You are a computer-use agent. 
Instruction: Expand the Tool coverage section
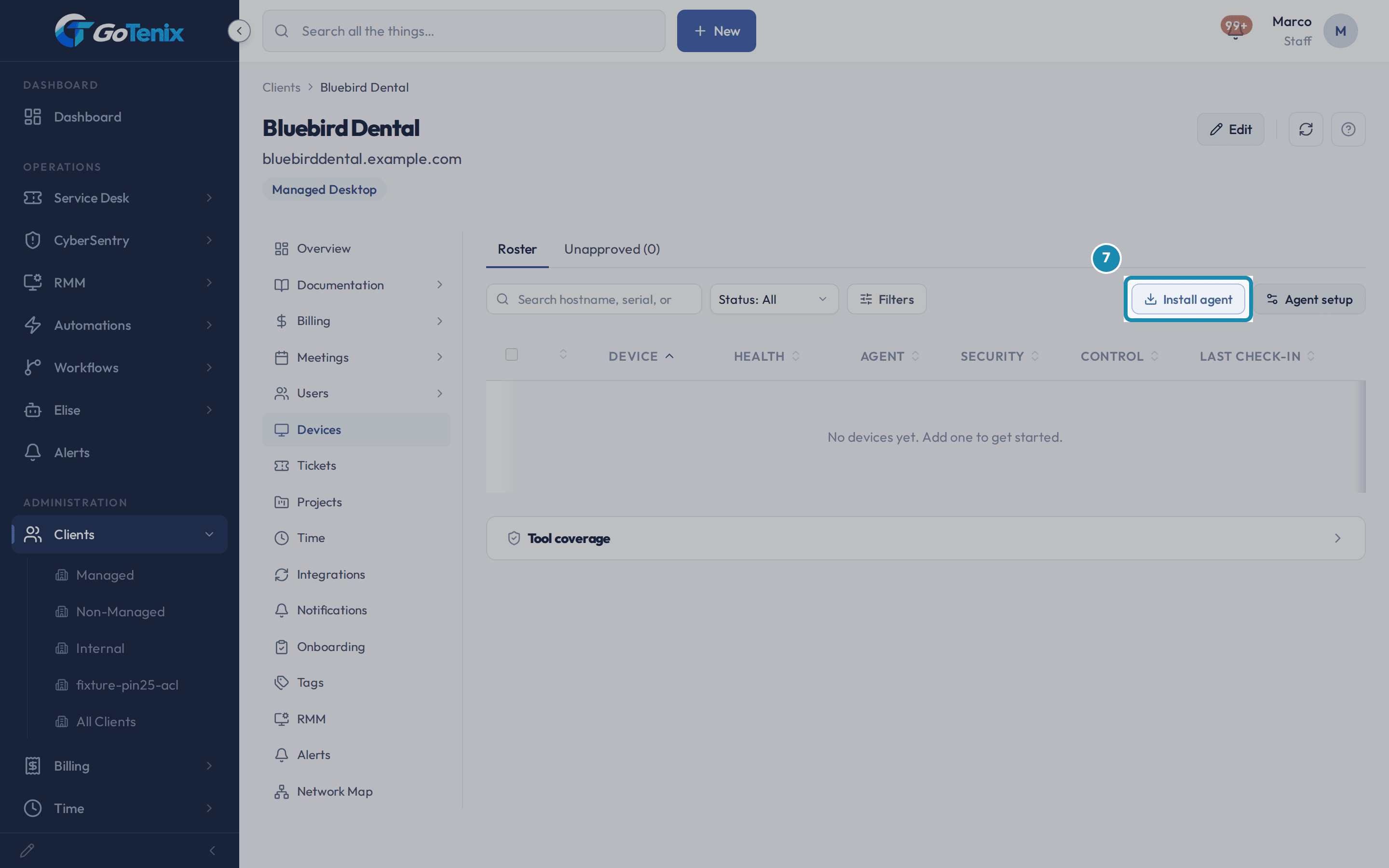coord(925,538)
